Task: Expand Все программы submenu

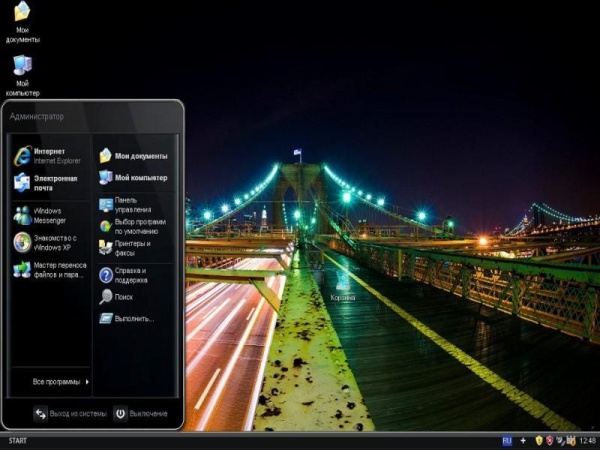Action: coord(60,381)
